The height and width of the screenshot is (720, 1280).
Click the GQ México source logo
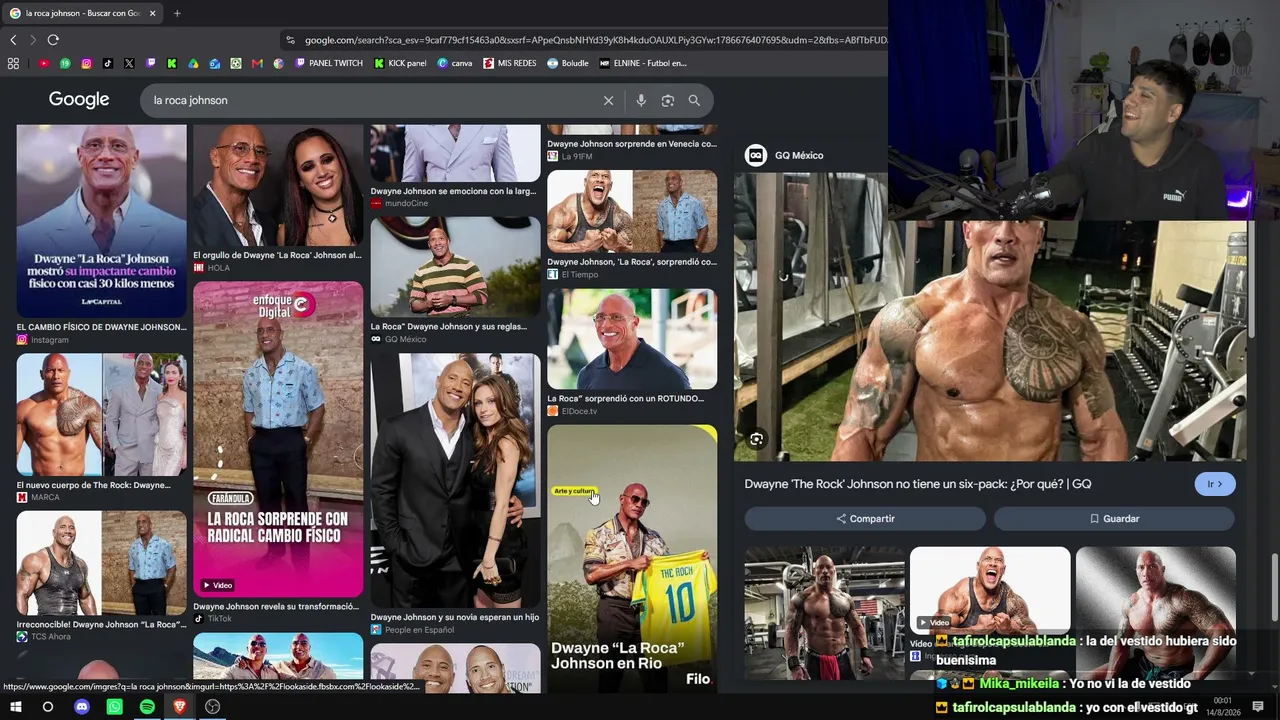756,155
